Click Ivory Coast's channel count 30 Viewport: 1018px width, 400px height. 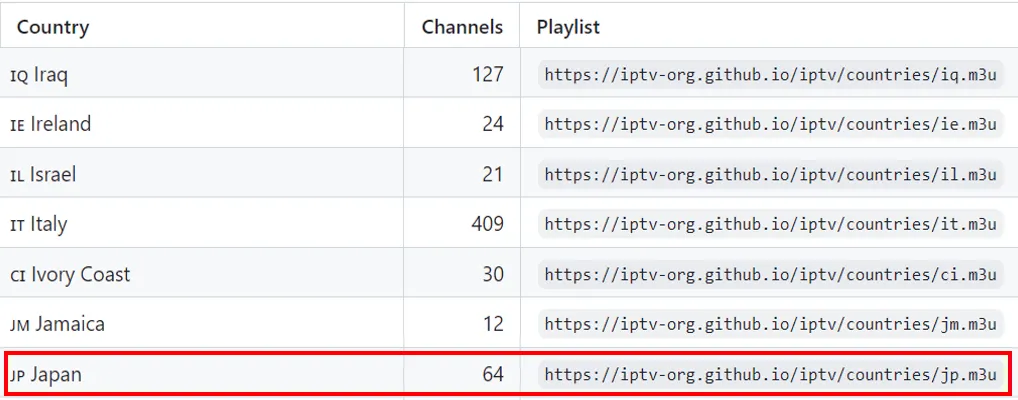[493, 274]
